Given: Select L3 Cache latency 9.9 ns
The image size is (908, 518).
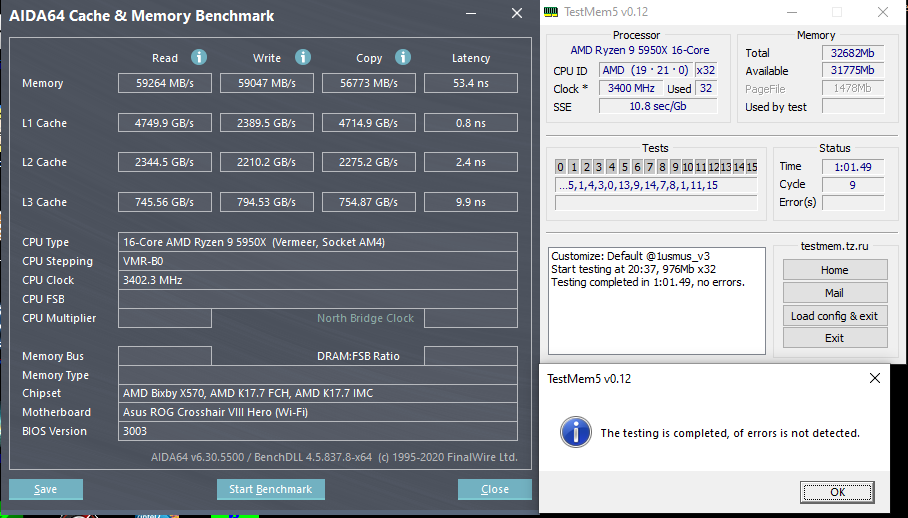Looking at the screenshot, I should pyautogui.click(x=471, y=202).
